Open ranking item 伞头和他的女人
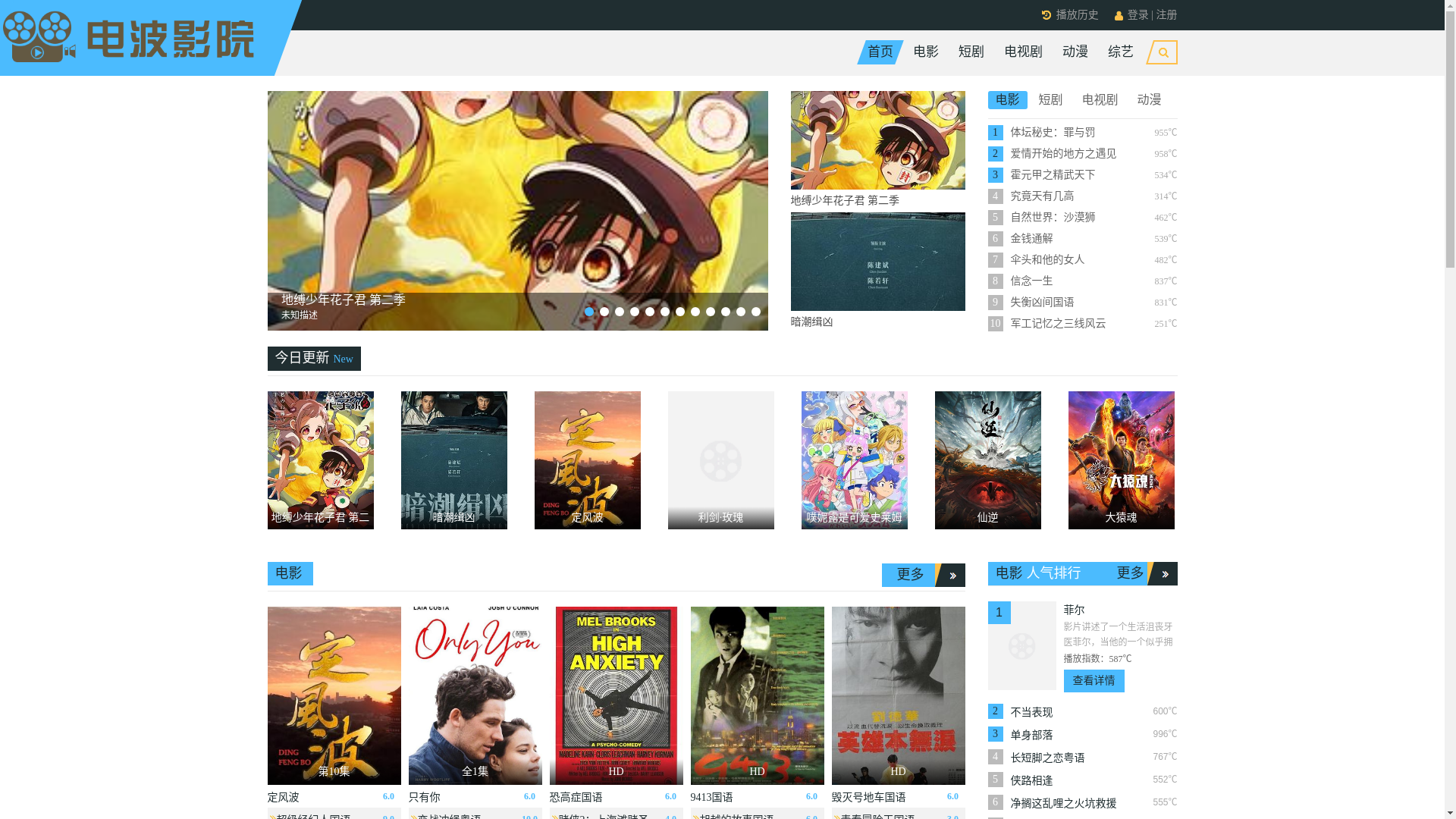The height and width of the screenshot is (819, 1456). click(x=1047, y=260)
